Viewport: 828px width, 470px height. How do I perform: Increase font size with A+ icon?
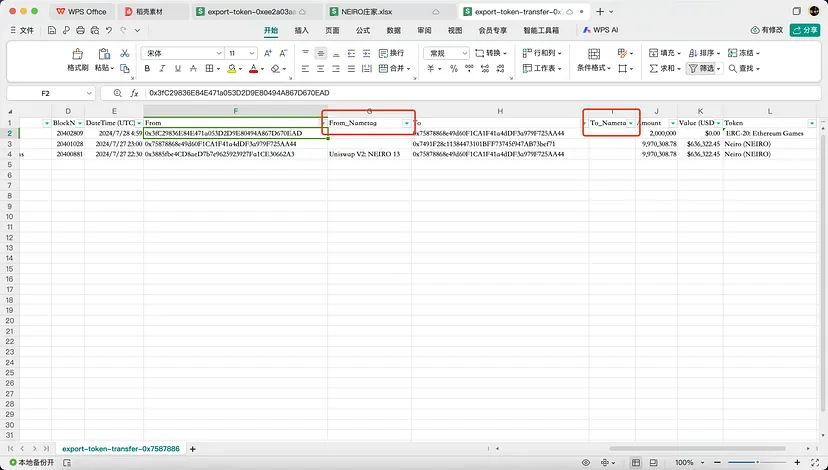point(268,53)
